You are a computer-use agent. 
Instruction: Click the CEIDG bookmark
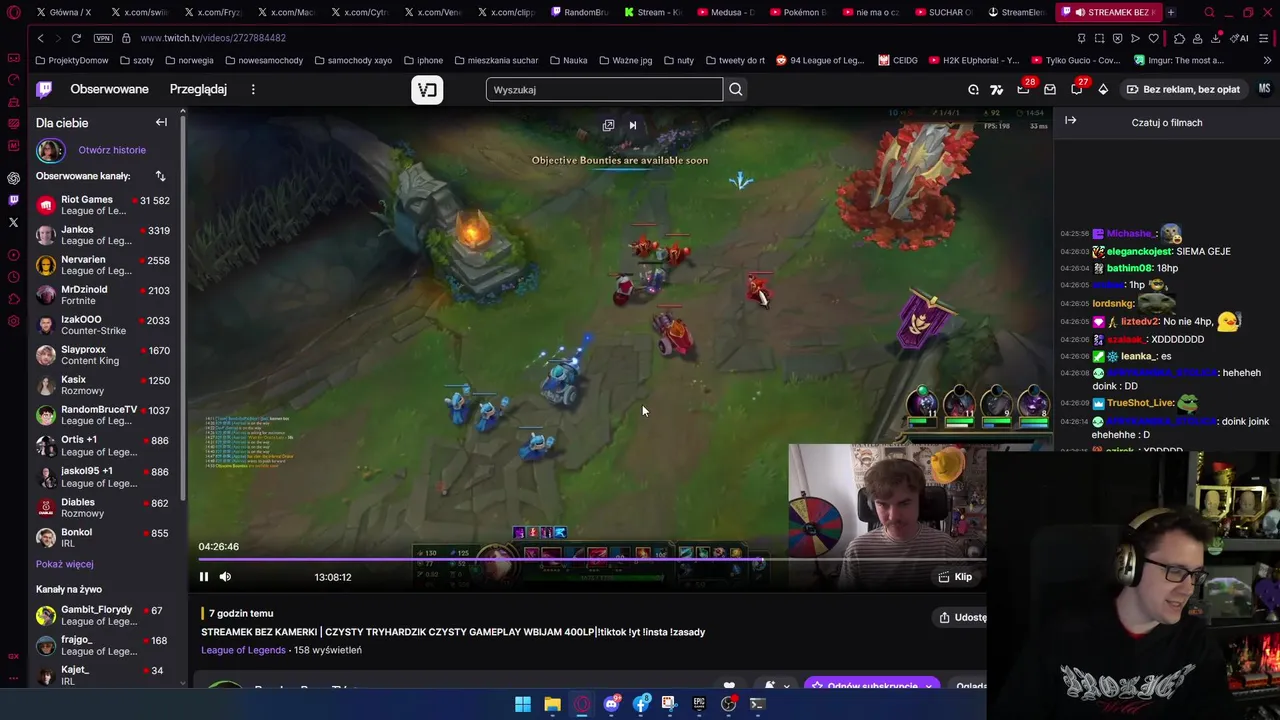(898, 60)
